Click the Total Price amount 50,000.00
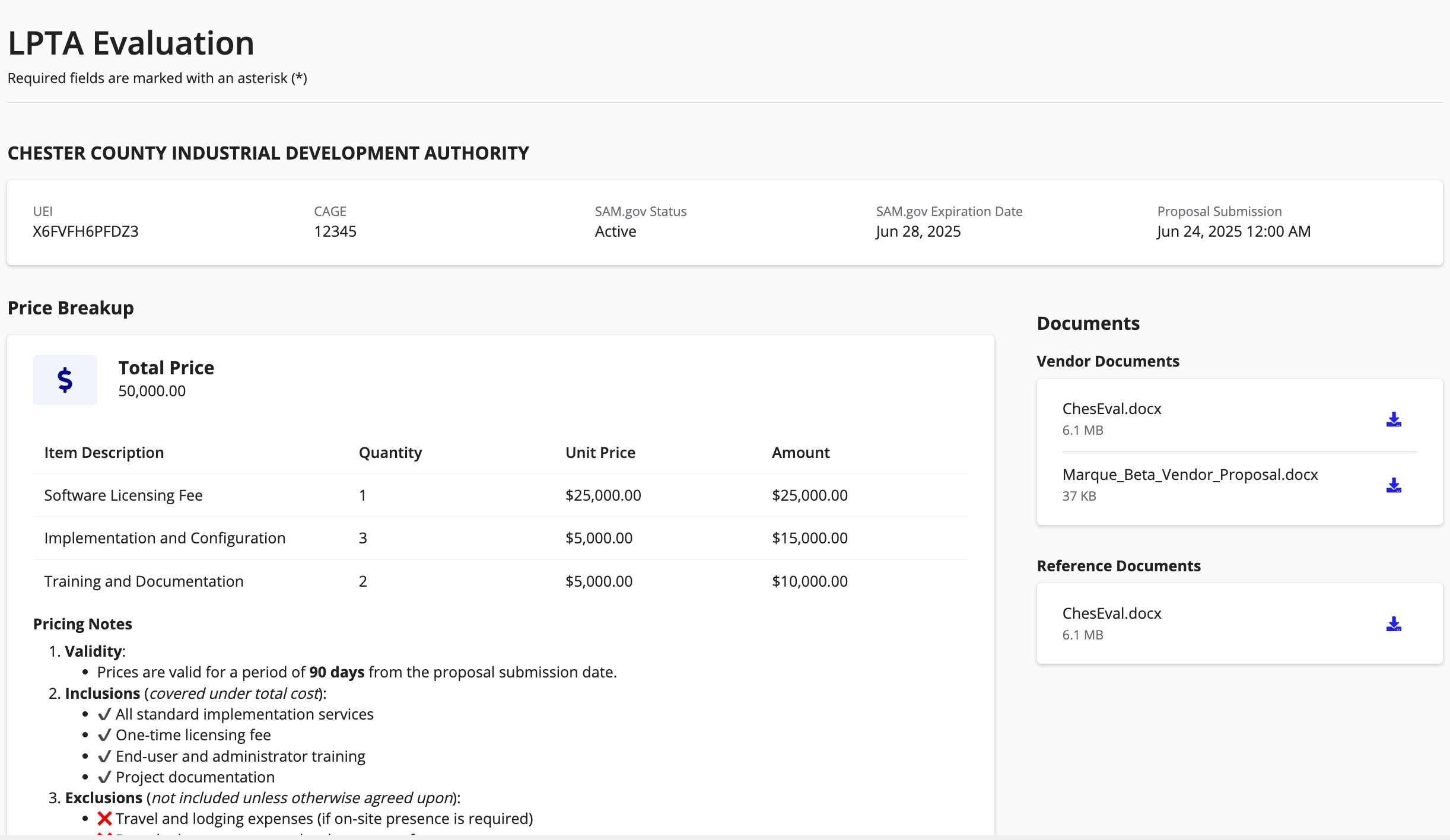Screen dimensions: 1450x840 pos(152,391)
